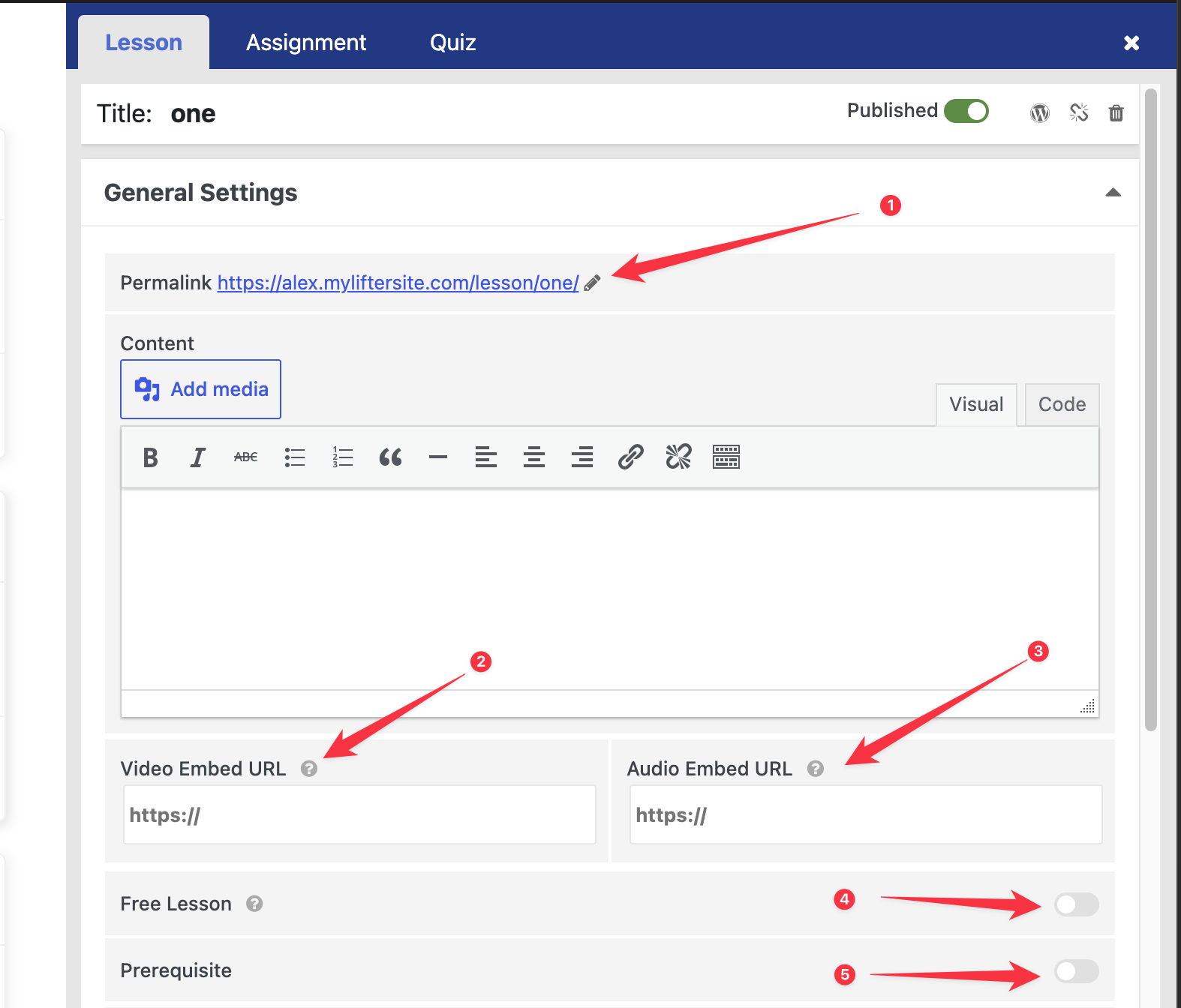Detach lesson with the unlink icon
The height and width of the screenshot is (1008, 1181).
pos(1079,112)
